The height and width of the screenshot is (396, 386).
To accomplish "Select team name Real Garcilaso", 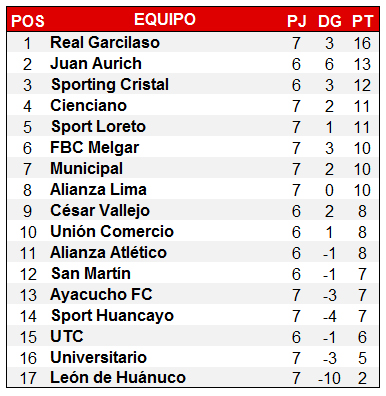I will 105,42.
